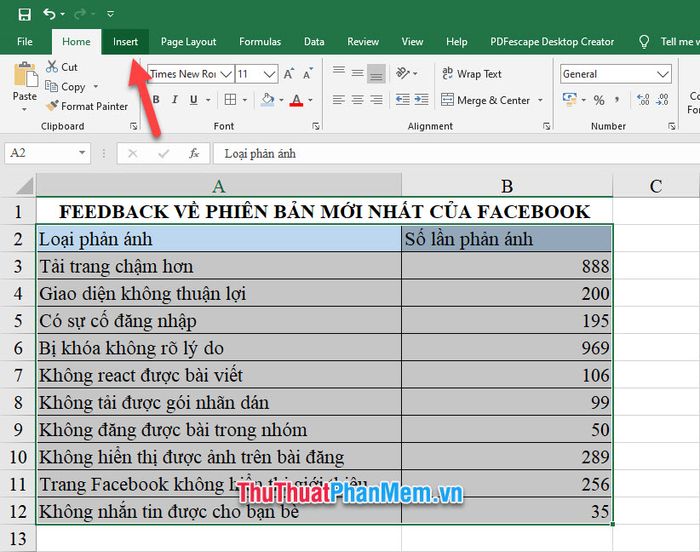Open the undo history dropdown arrow

(x=63, y=14)
